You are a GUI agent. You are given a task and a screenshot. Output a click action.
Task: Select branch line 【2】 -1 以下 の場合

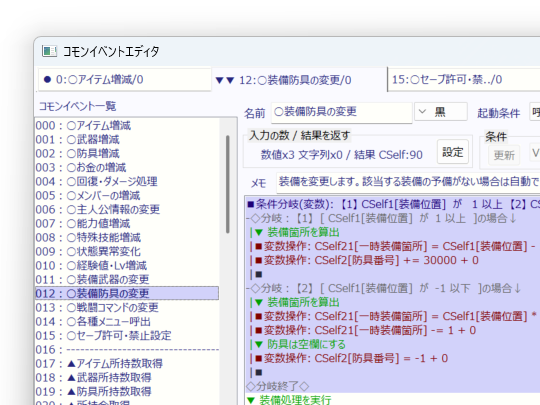tap(393, 288)
